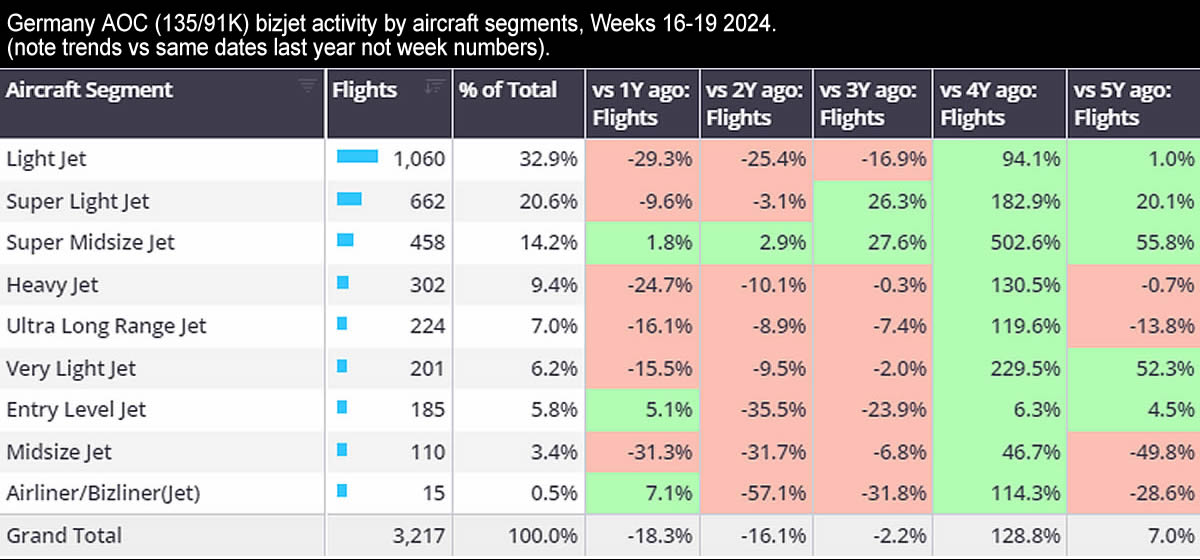Click the Airliner/Bizliner flights bar indicator
1200x560 pixels.
click(x=342, y=490)
